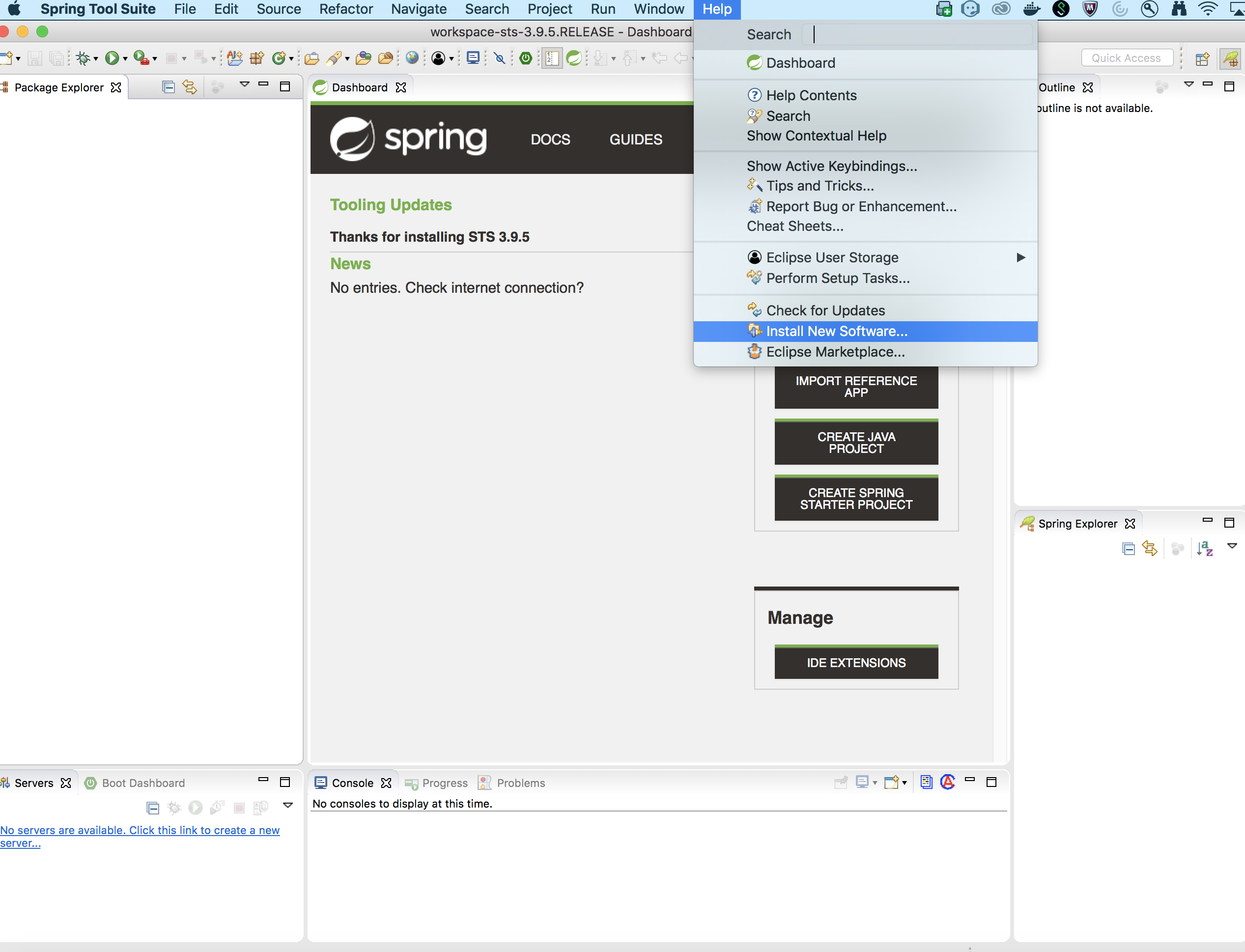Open the DOCS link in Spring header
This screenshot has height=952, width=1245.
tap(550, 140)
